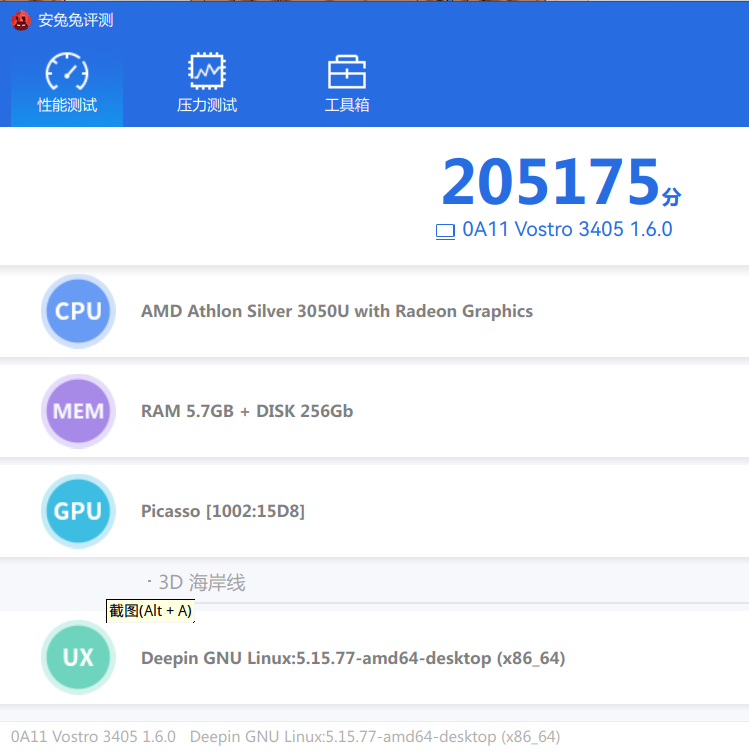Click status bar Deepin GNU Linux kernel text

tap(375, 737)
